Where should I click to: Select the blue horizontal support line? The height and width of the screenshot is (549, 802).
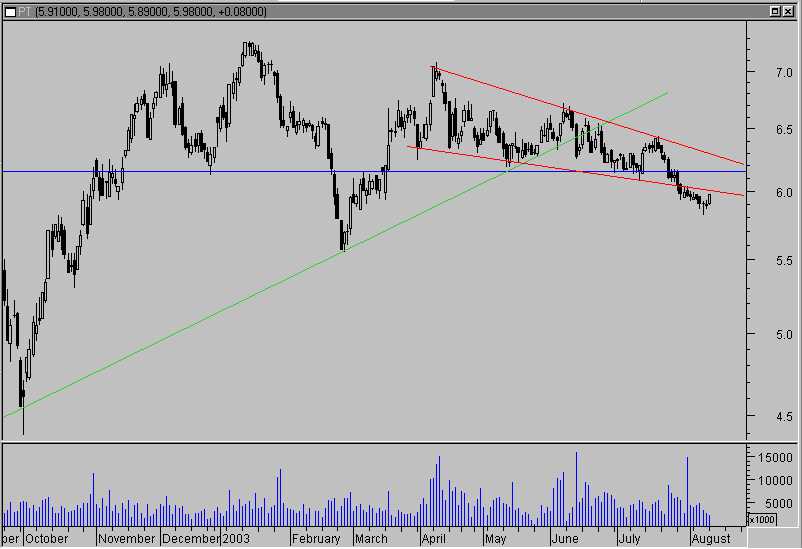coord(373,171)
